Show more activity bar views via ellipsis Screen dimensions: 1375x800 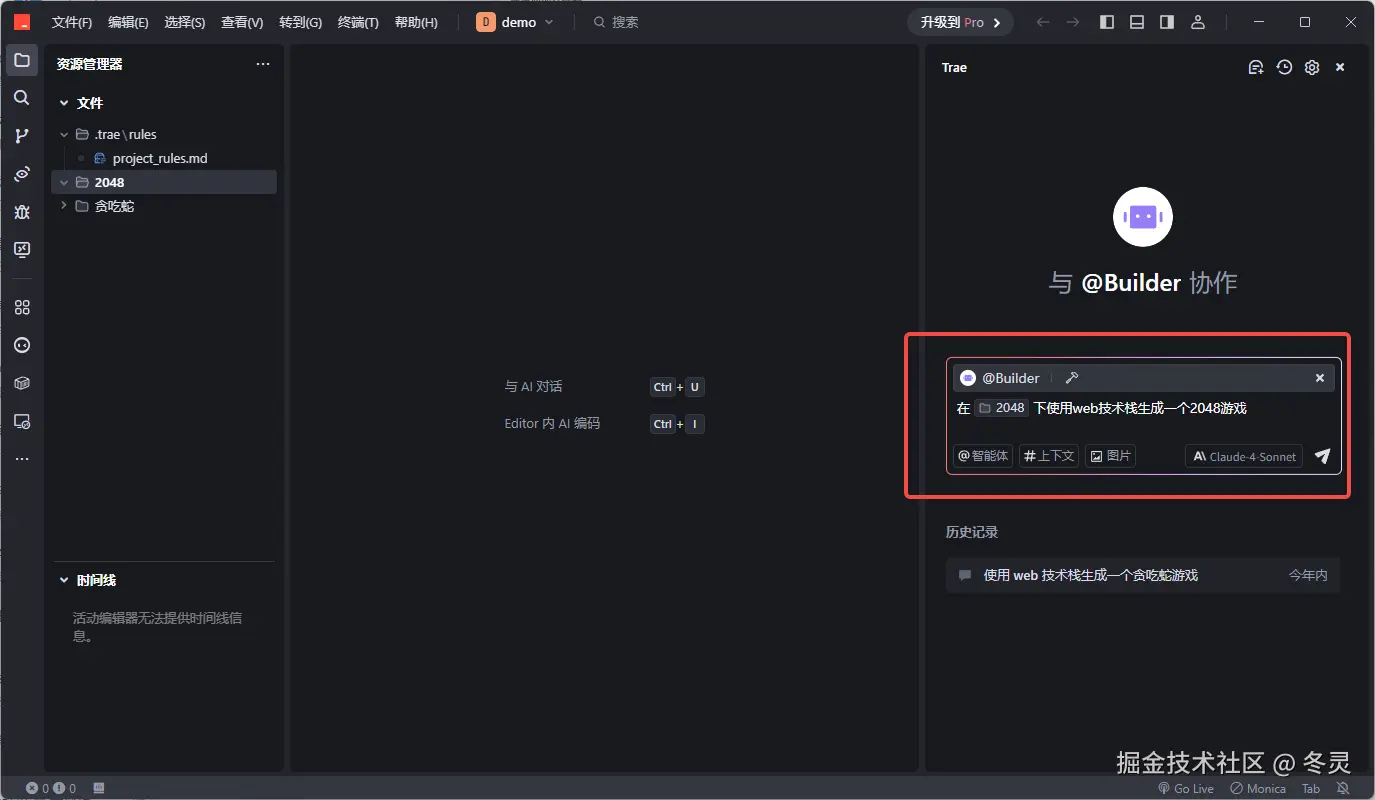pos(22,459)
